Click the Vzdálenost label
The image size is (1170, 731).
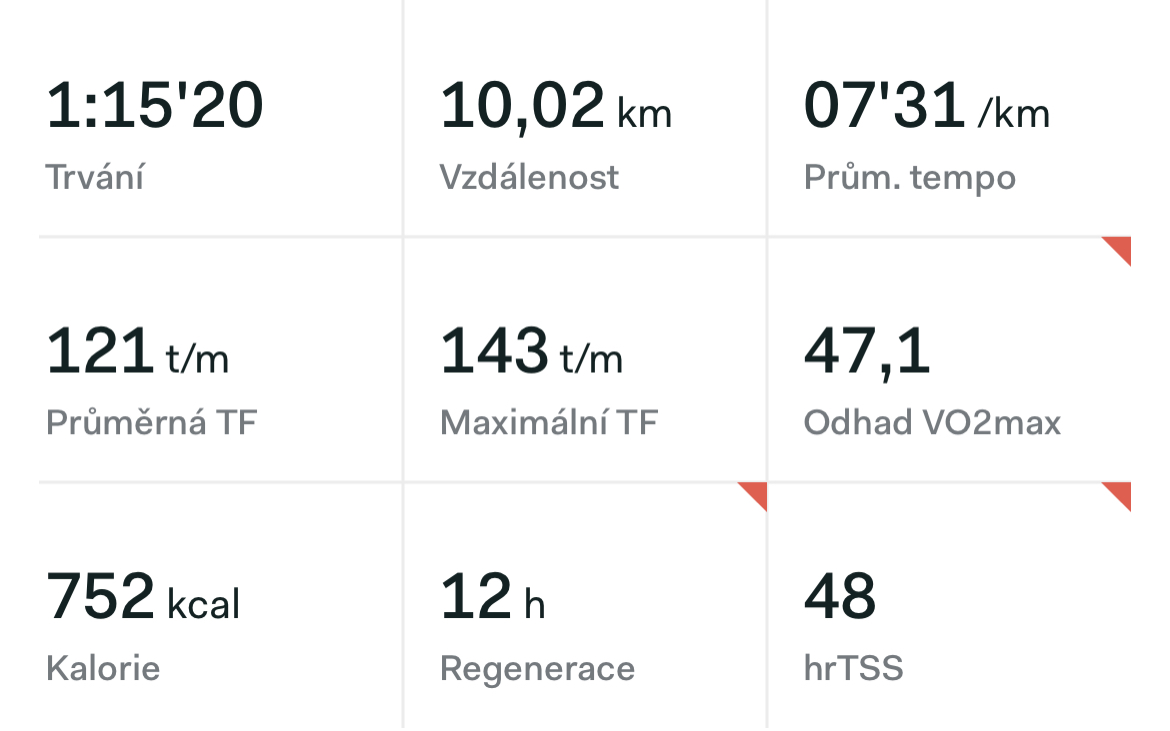529,178
